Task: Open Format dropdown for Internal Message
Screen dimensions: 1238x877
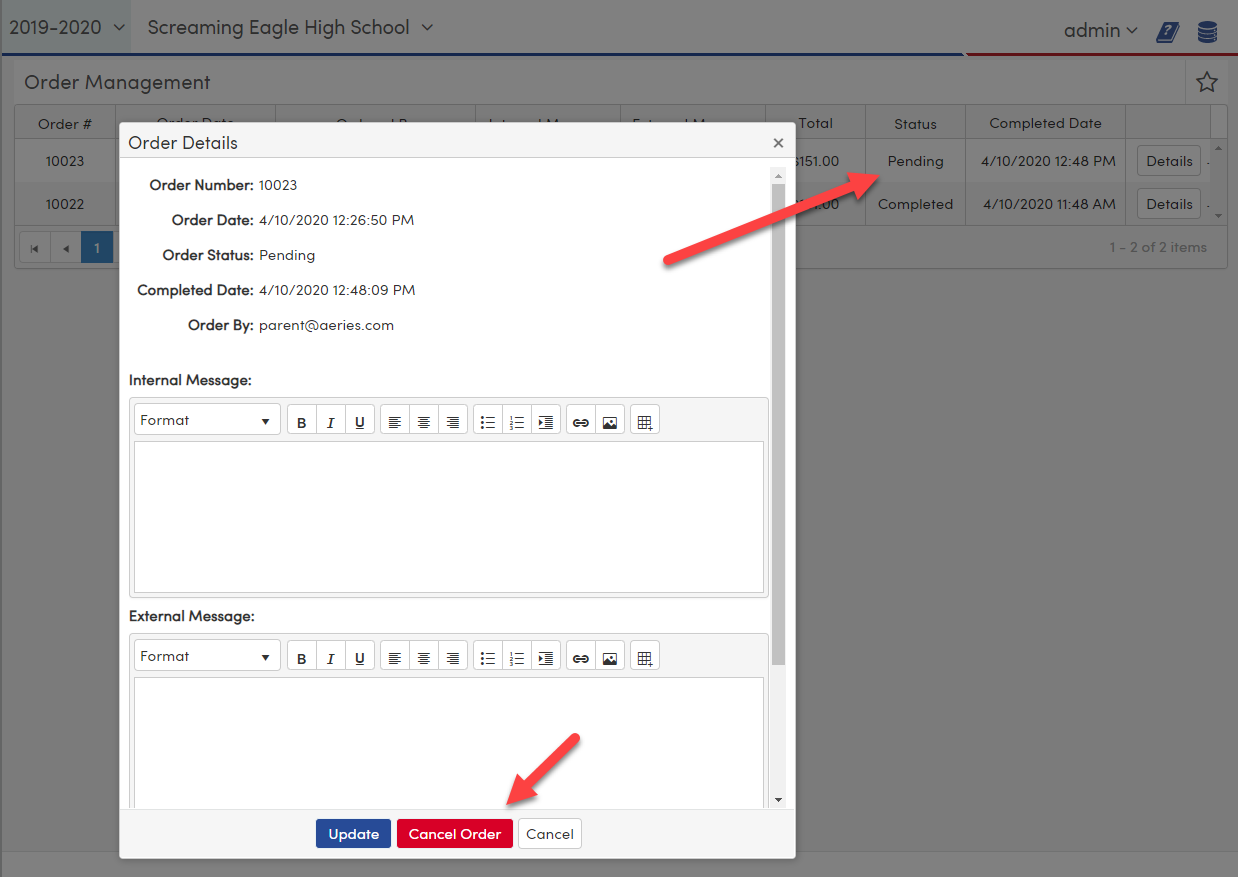Action: pyautogui.click(x=207, y=421)
